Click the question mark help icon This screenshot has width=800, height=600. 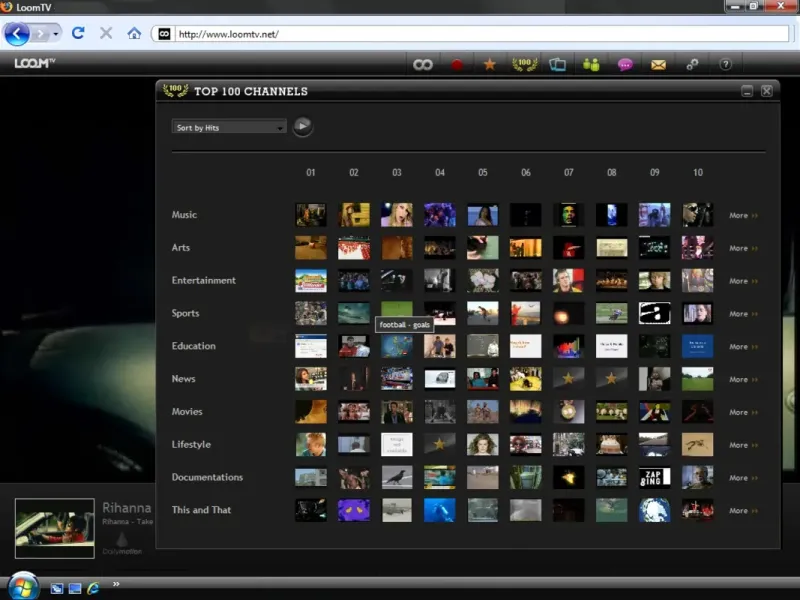point(725,64)
